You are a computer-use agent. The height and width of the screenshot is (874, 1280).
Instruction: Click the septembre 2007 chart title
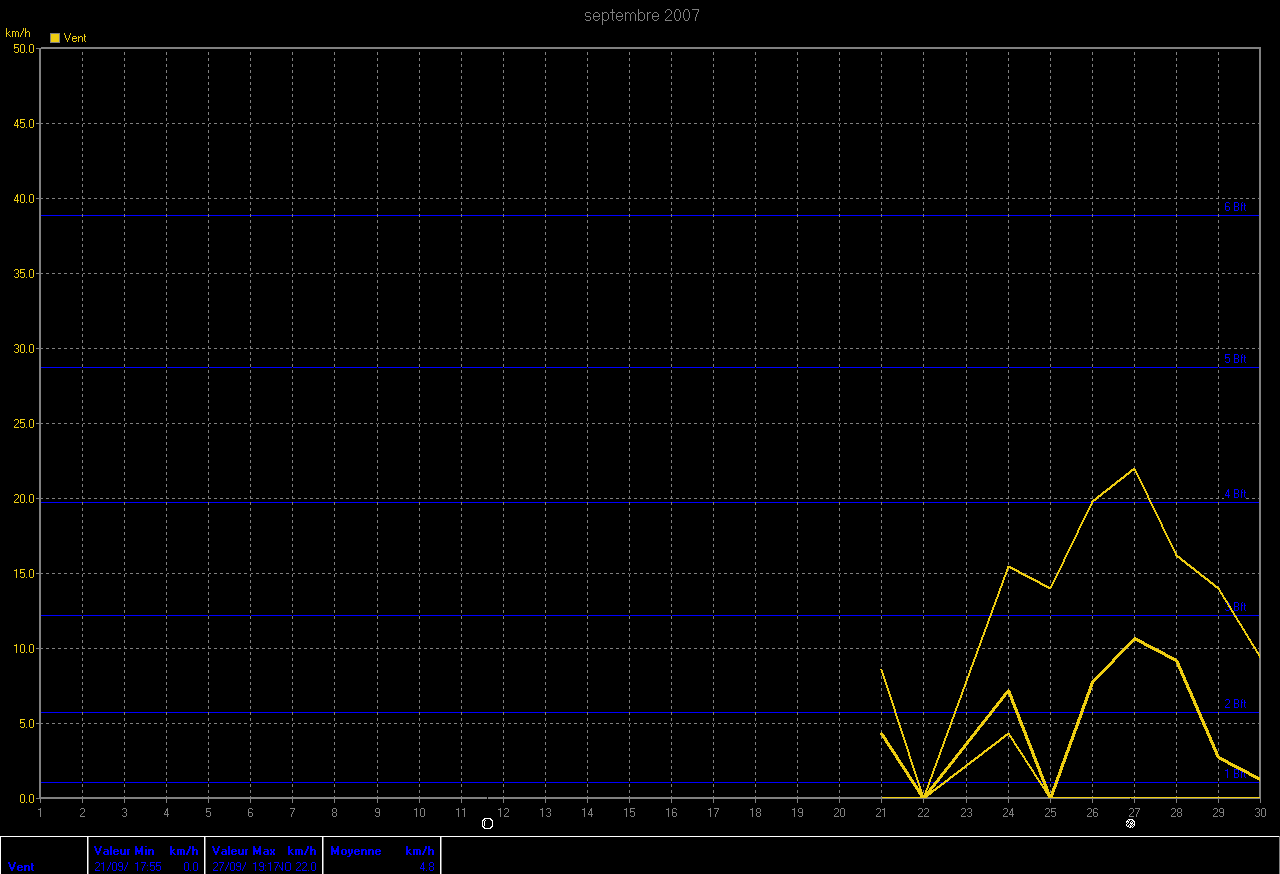pos(642,15)
